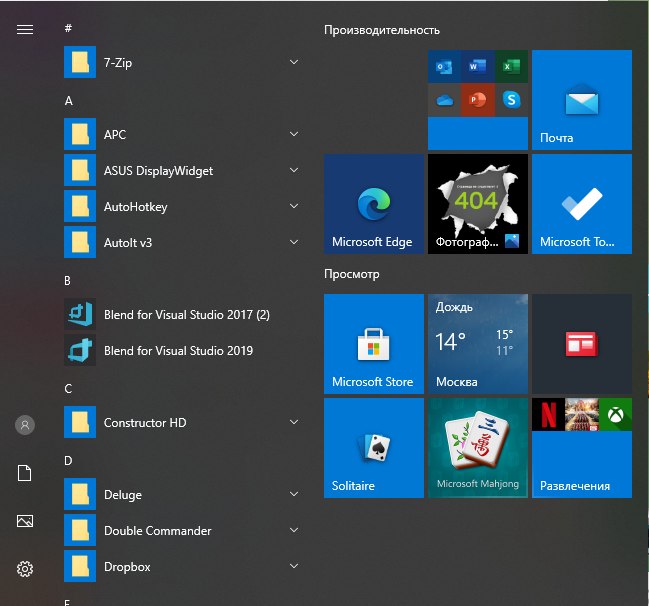Launch Blend for Visual Studio 2017 icon
The height and width of the screenshot is (606, 649).
click(80, 314)
